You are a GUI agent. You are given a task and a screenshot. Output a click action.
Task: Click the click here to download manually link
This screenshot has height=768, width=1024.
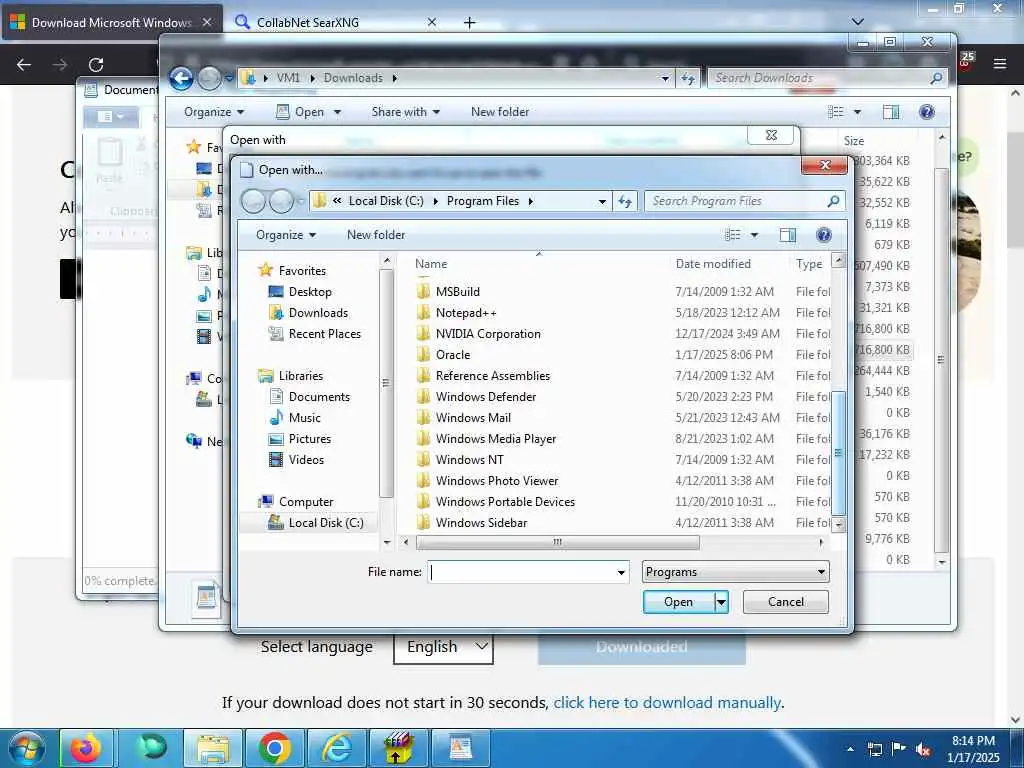[667, 703]
